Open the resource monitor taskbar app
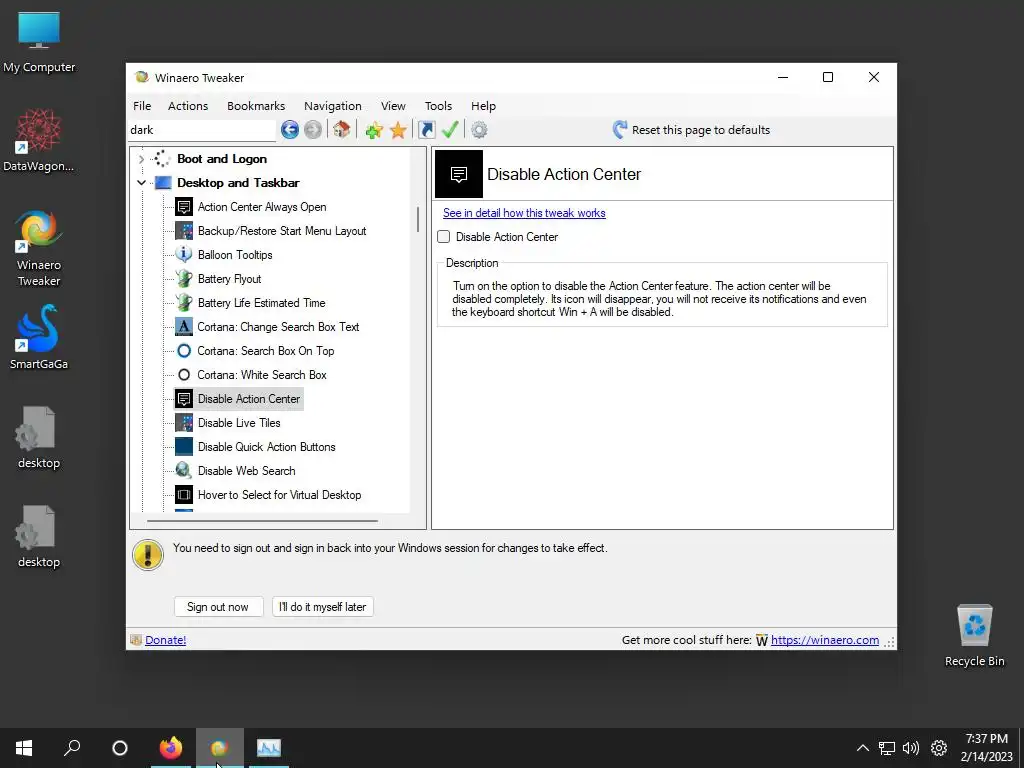 pyautogui.click(x=268, y=748)
